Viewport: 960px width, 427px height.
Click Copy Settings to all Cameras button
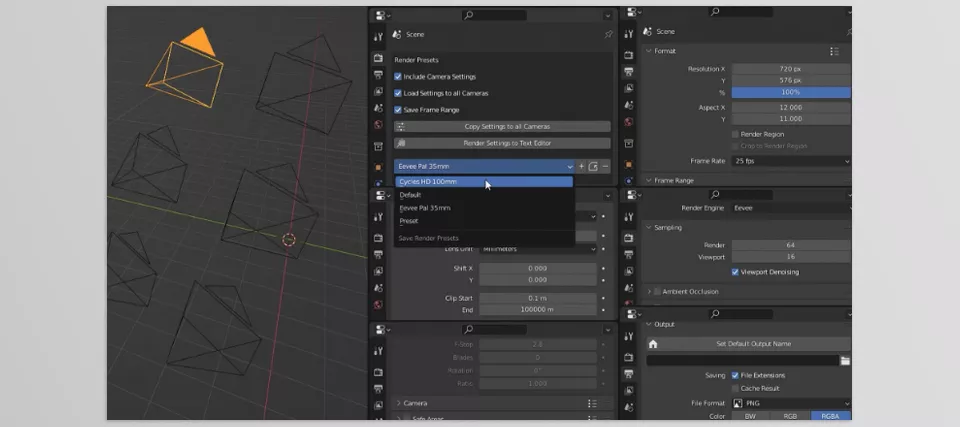pyautogui.click(x=502, y=127)
